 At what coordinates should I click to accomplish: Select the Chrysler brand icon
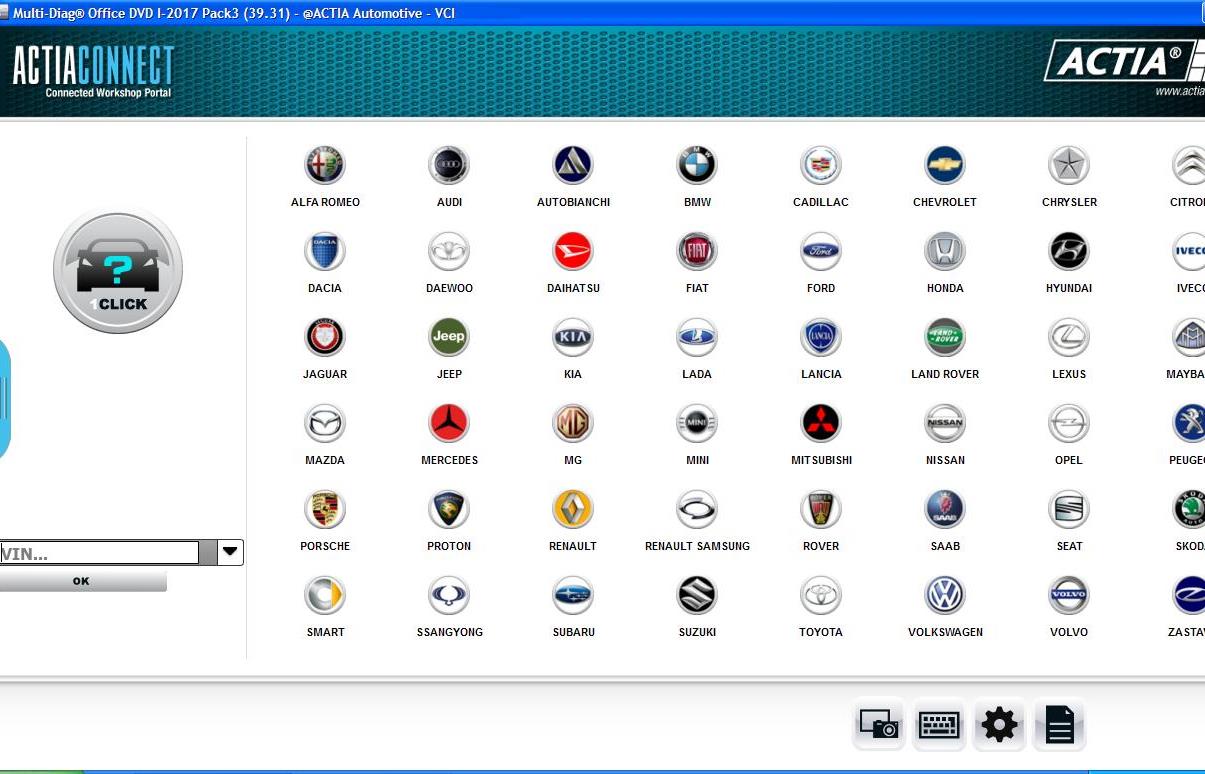point(1069,165)
